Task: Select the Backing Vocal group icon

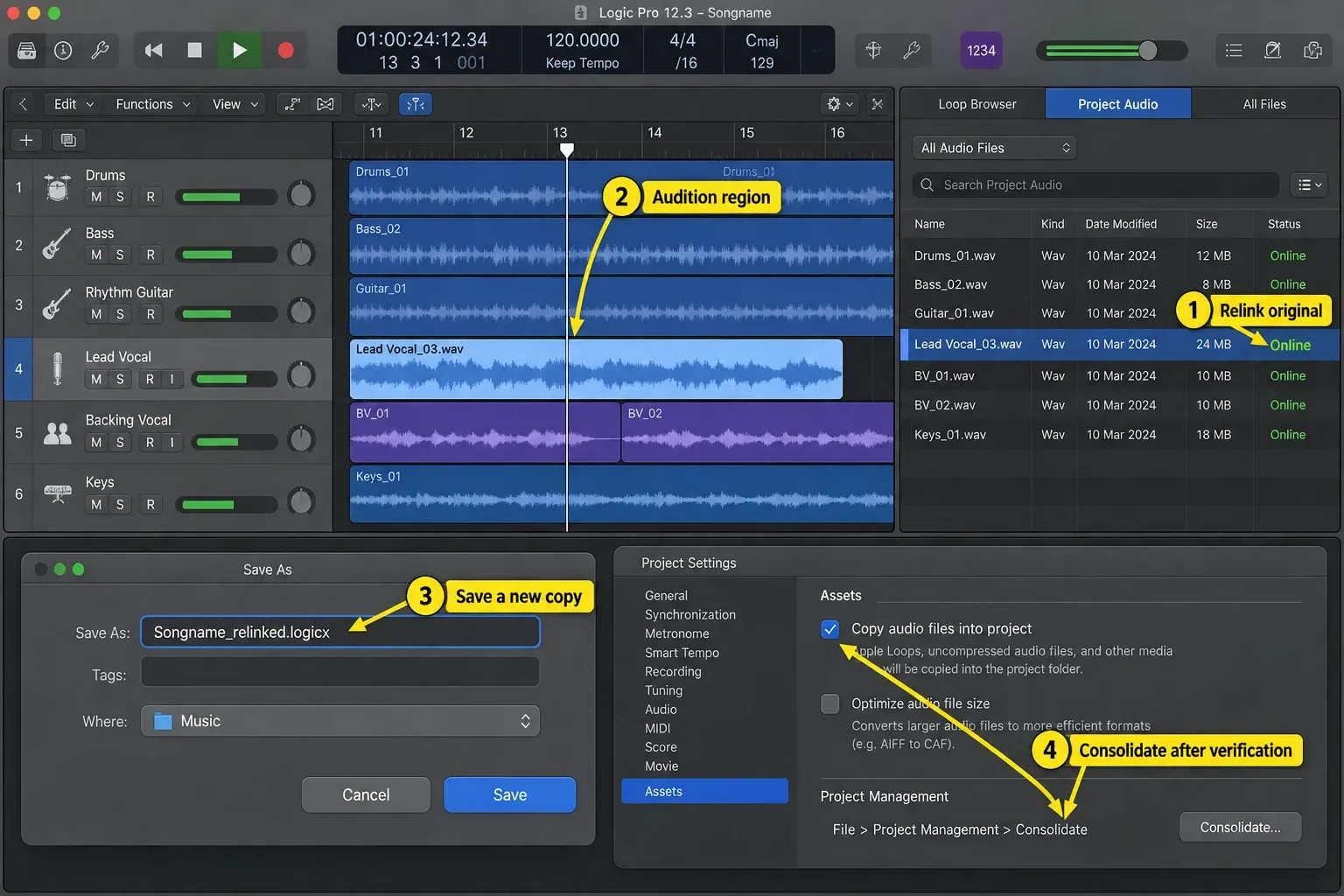Action: (58, 432)
